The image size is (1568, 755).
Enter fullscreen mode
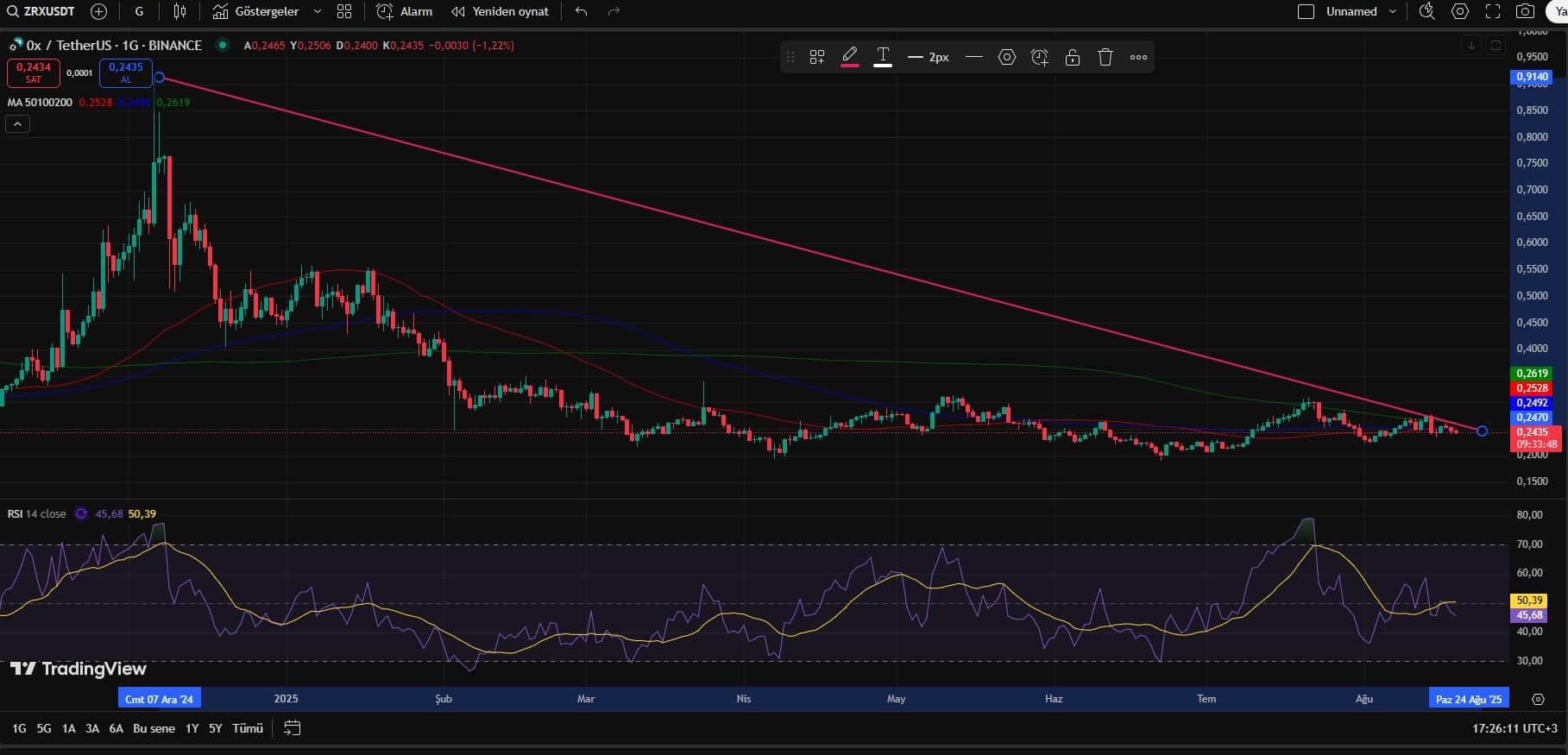click(1493, 11)
